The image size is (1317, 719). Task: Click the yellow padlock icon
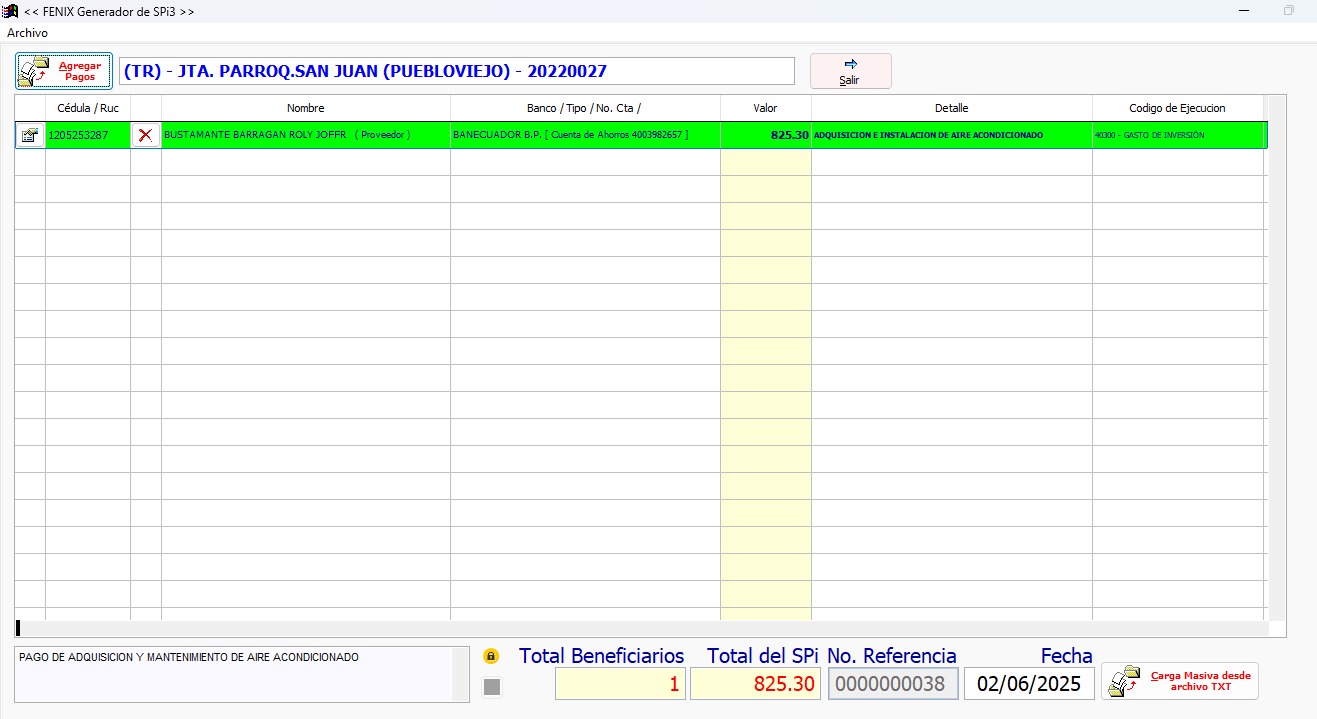coord(491,657)
